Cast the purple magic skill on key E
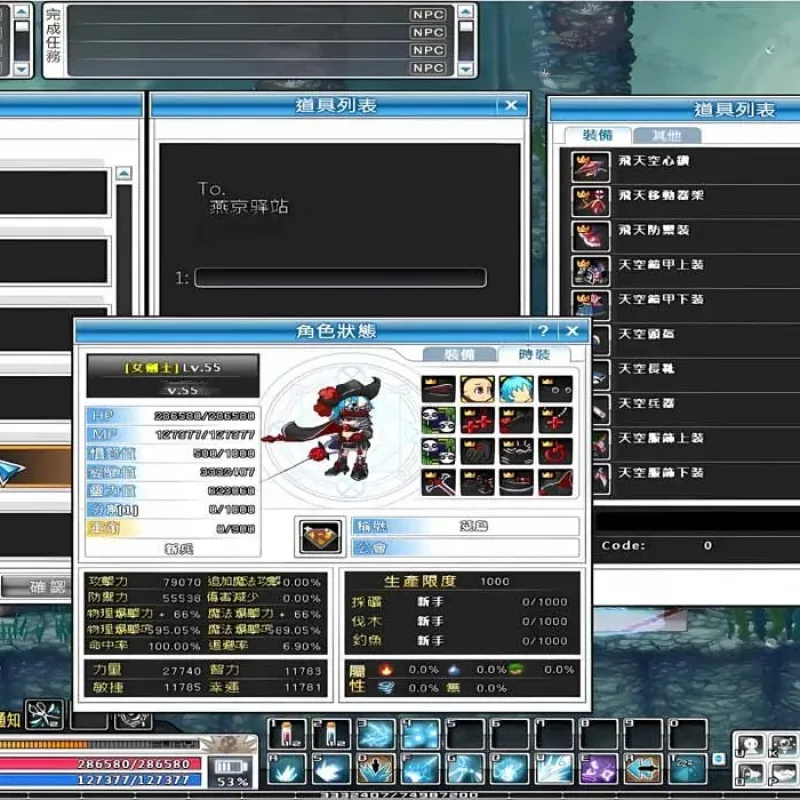 point(597,768)
